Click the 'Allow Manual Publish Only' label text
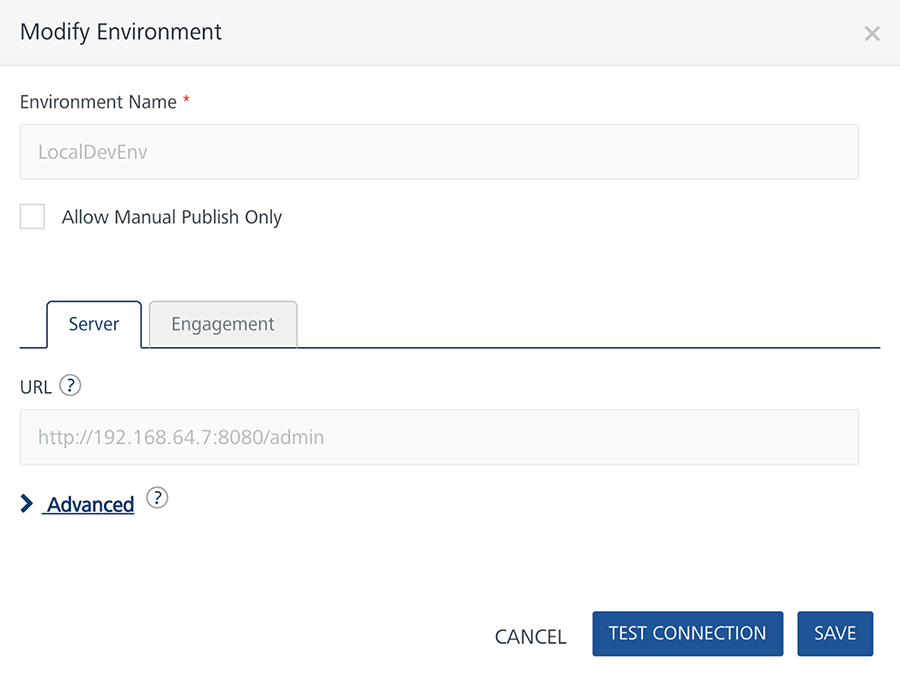Viewport: 900px width, 683px height. click(172, 217)
